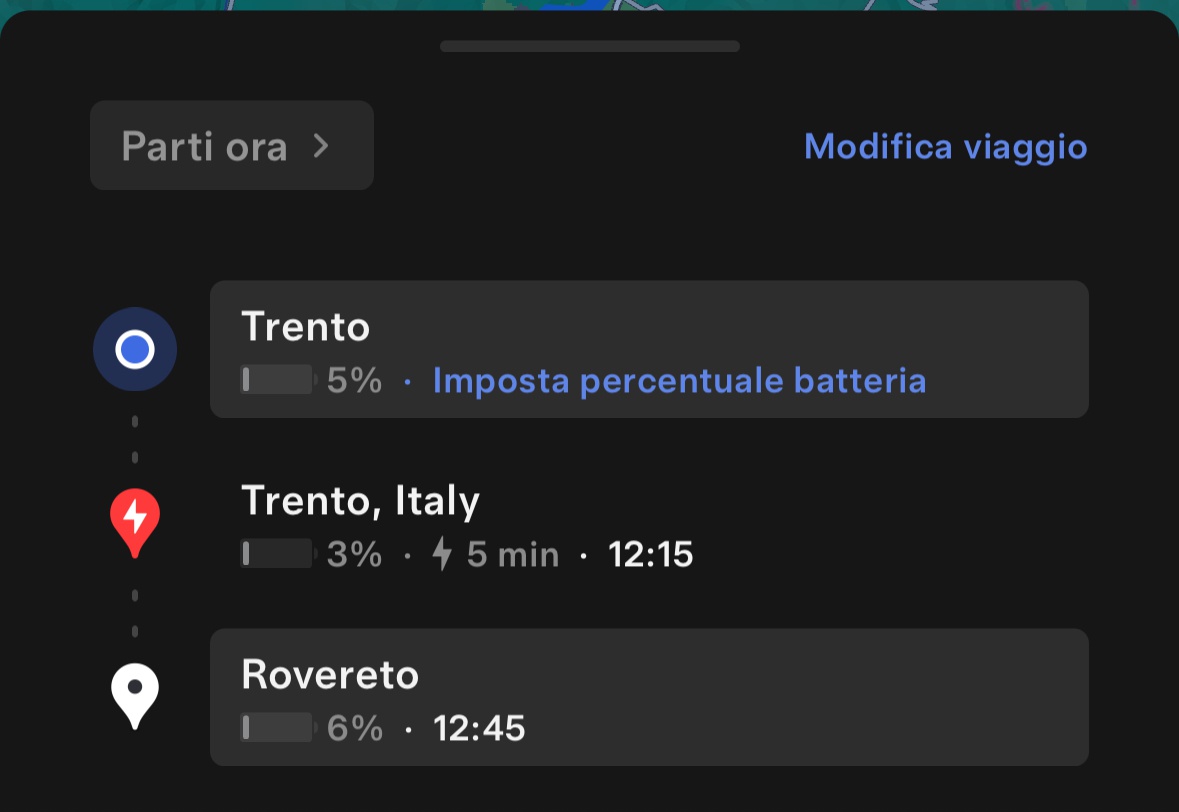Tap the 3% battery icon at charging stop

[278, 554]
